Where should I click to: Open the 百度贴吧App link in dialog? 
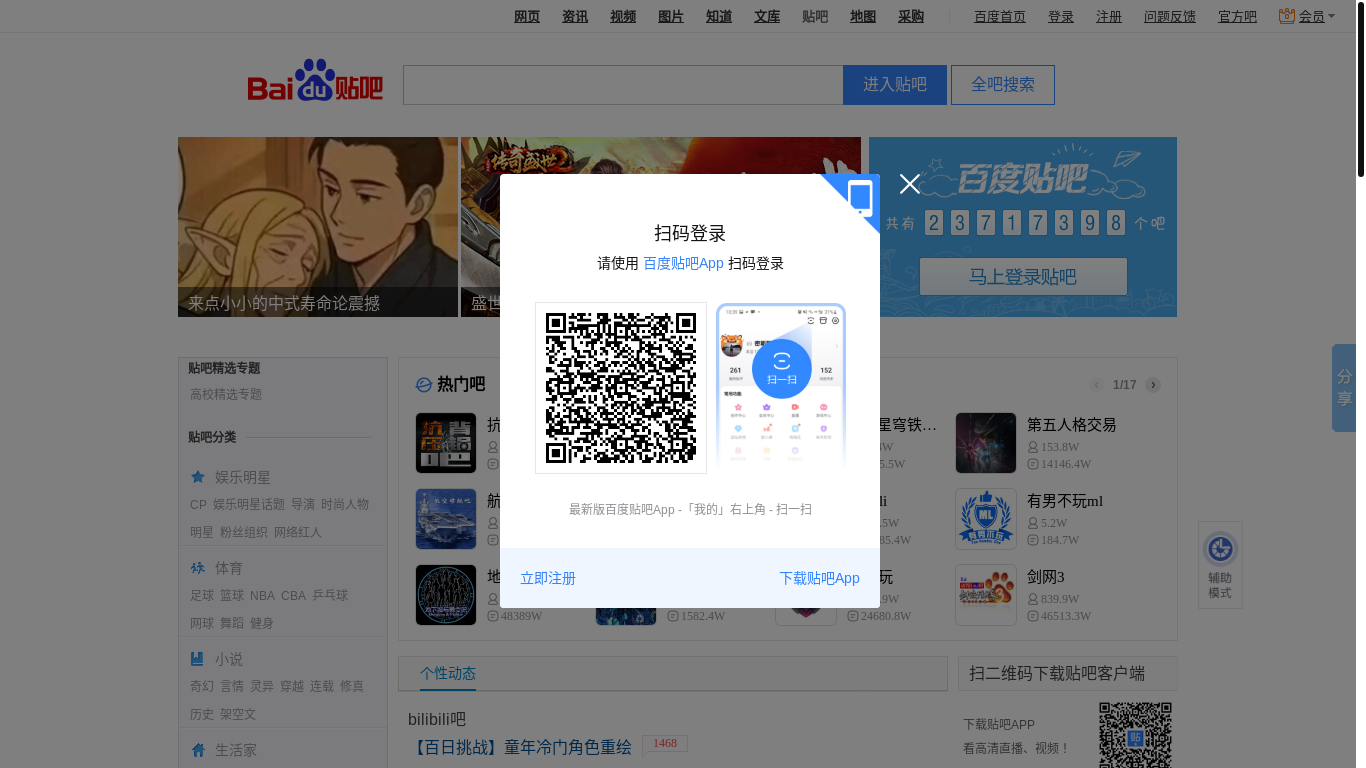tap(683, 263)
